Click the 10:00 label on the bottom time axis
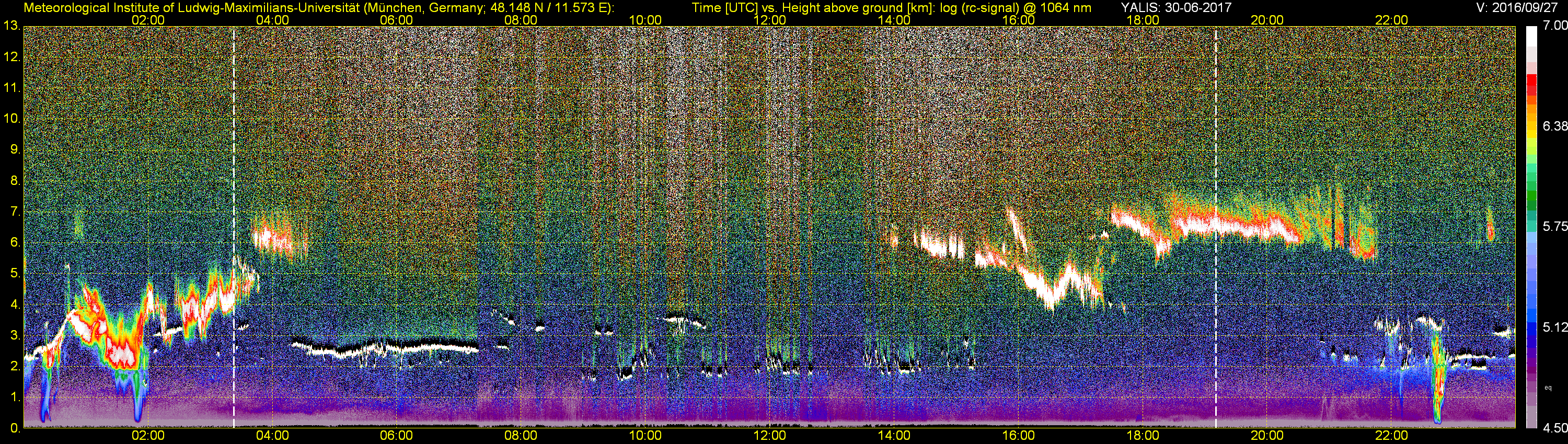The image size is (1568, 444). (645, 436)
